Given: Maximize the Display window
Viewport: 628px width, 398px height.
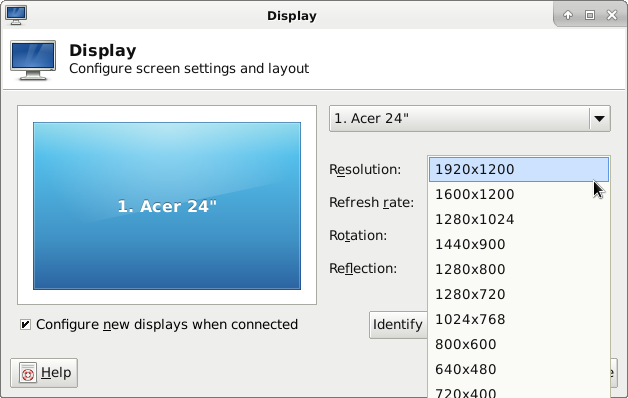Looking at the screenshot, I should coord(590,15).
